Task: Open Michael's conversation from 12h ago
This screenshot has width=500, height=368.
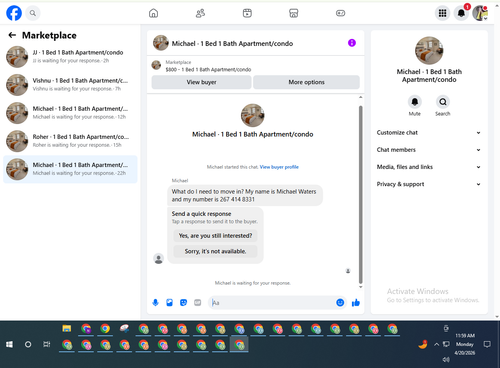Action: pos(70,113)
